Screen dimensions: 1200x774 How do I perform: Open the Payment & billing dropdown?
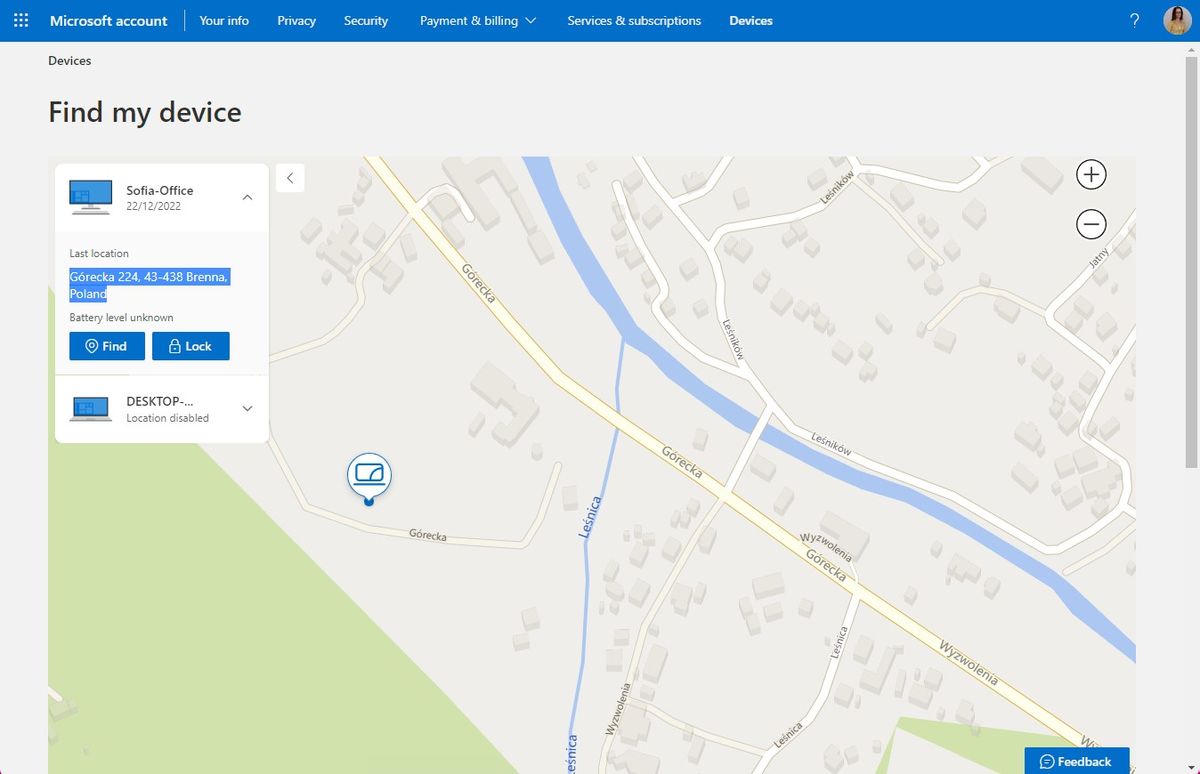(x=478, y=20)
